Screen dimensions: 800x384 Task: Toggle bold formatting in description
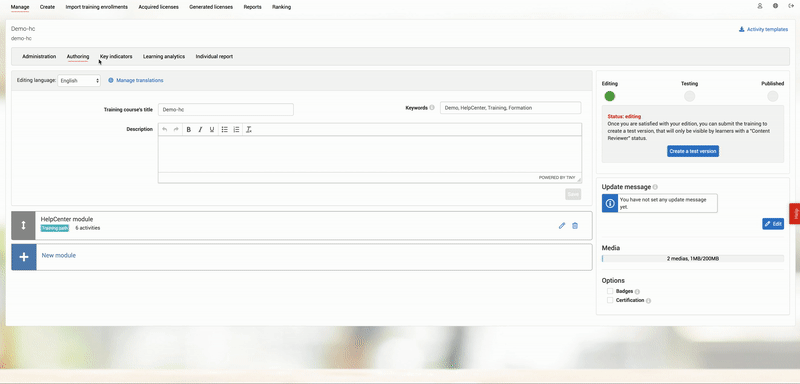188,130
